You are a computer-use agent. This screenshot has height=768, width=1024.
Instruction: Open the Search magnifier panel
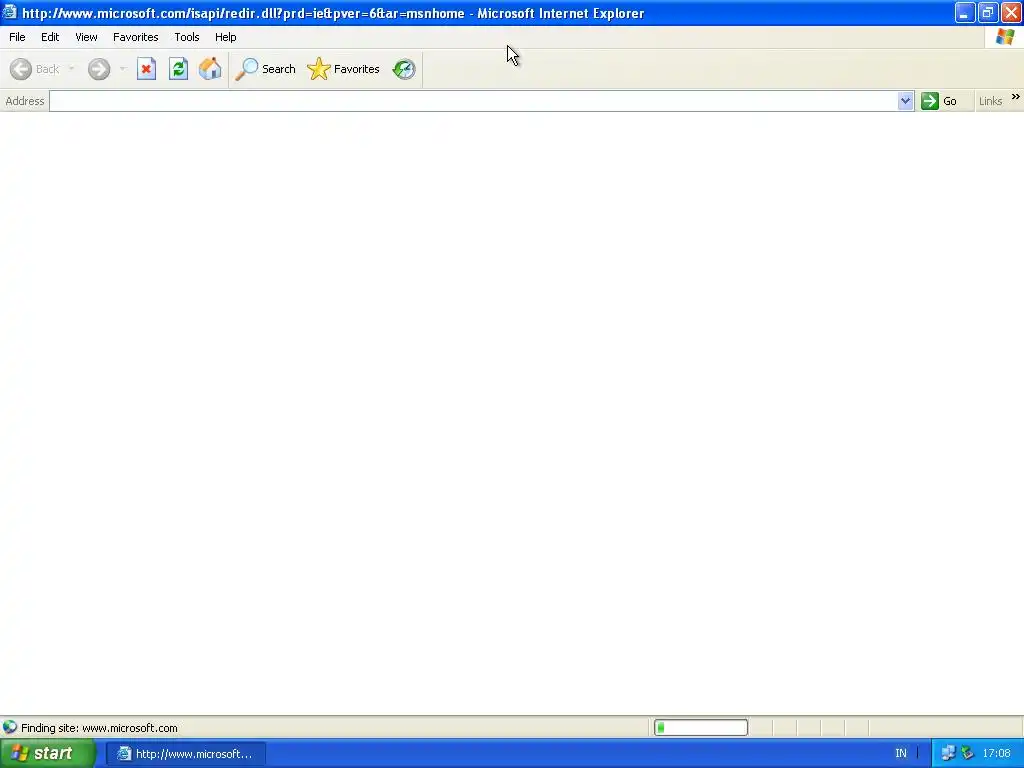(265, 69)
